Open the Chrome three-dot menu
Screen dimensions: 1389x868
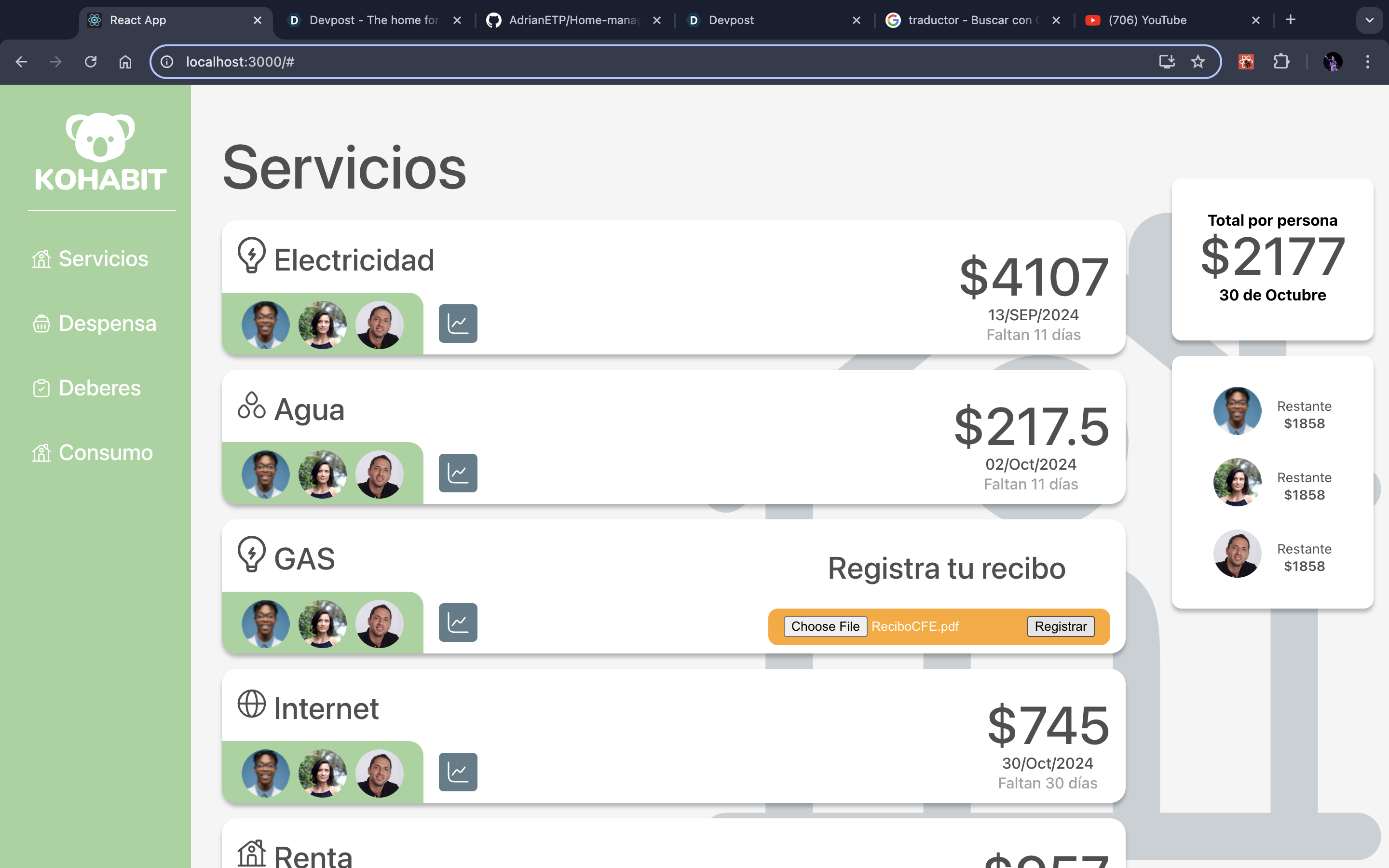click(x=1368, y=61)
